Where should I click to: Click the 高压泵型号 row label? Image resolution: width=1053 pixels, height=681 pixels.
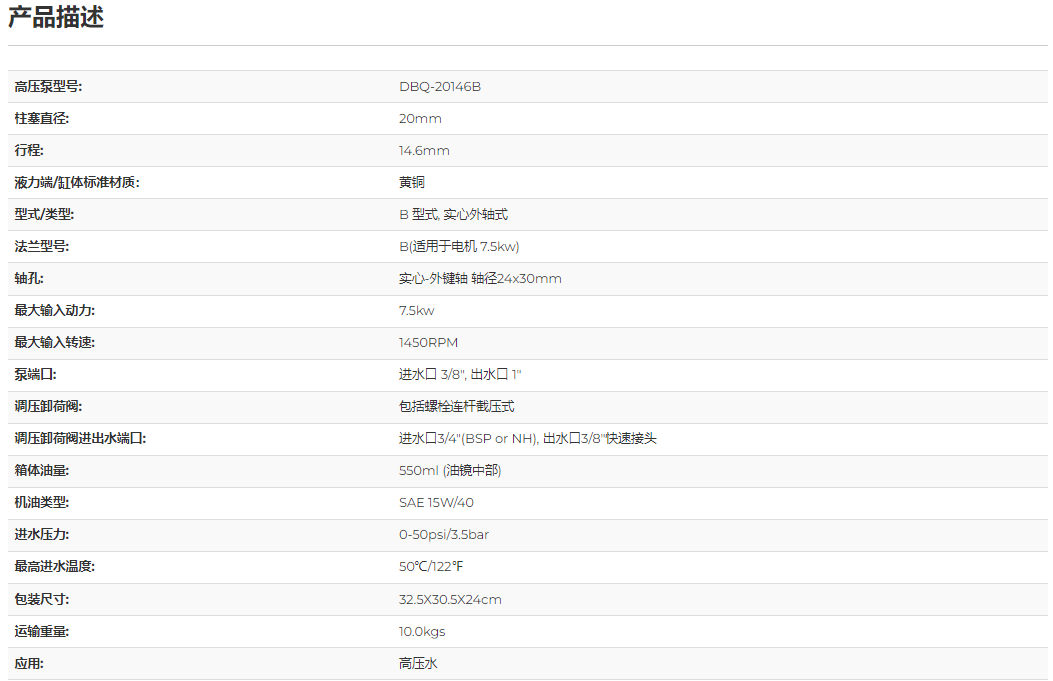pyautogui.click(x=48, y=87)
